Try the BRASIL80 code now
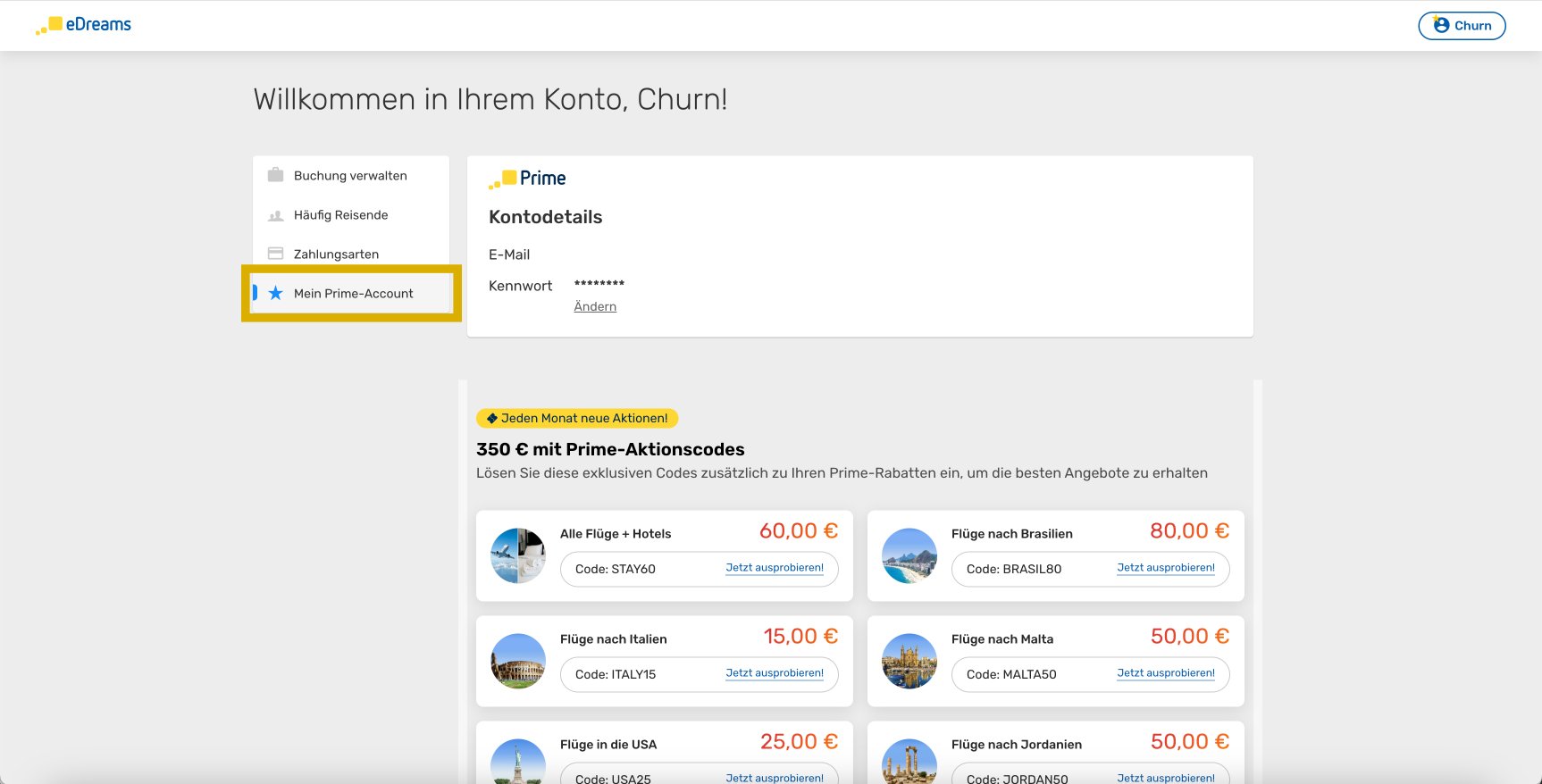 coord(1166,568)
